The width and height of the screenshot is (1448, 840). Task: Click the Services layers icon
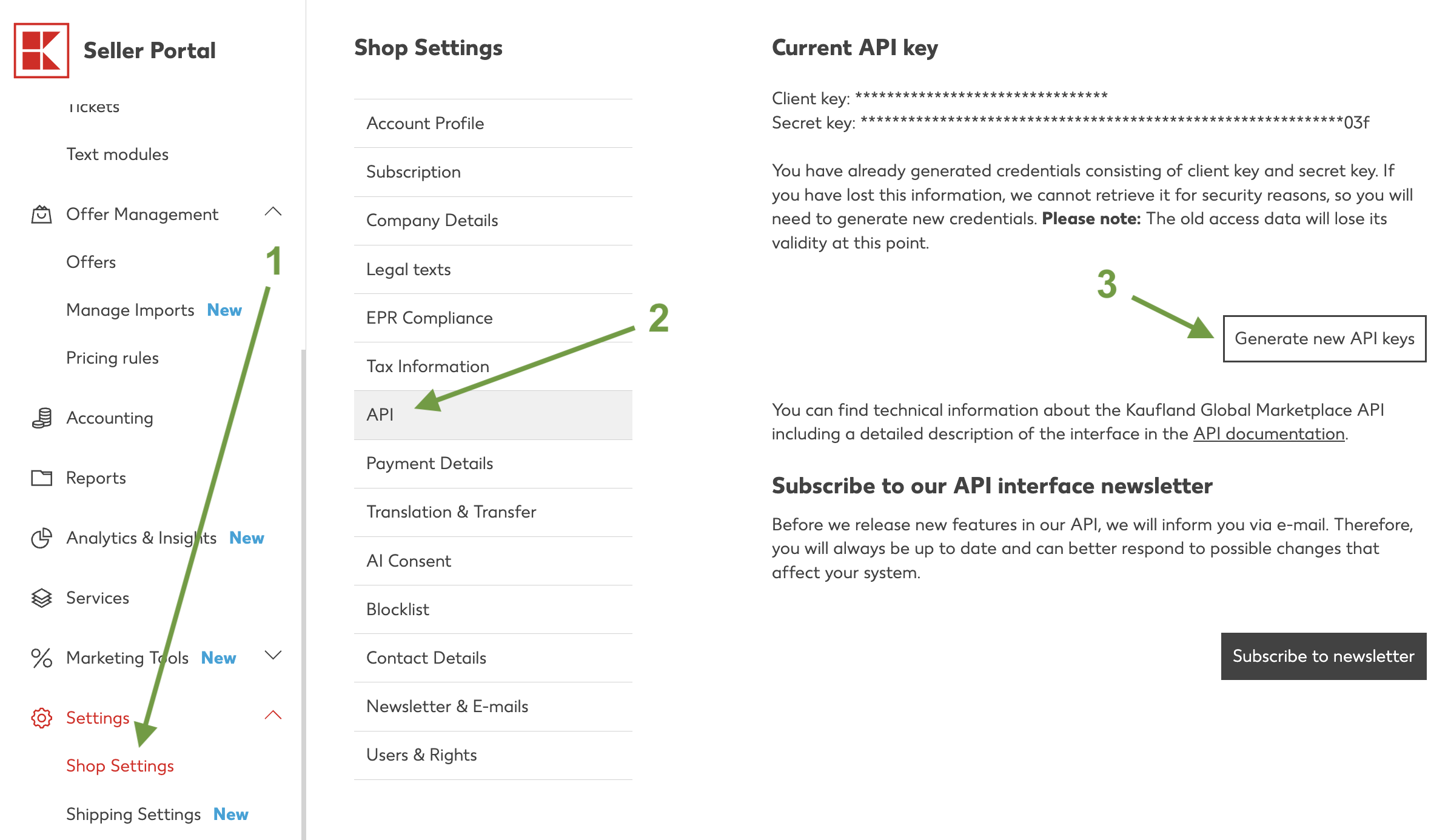click(41, 598)
